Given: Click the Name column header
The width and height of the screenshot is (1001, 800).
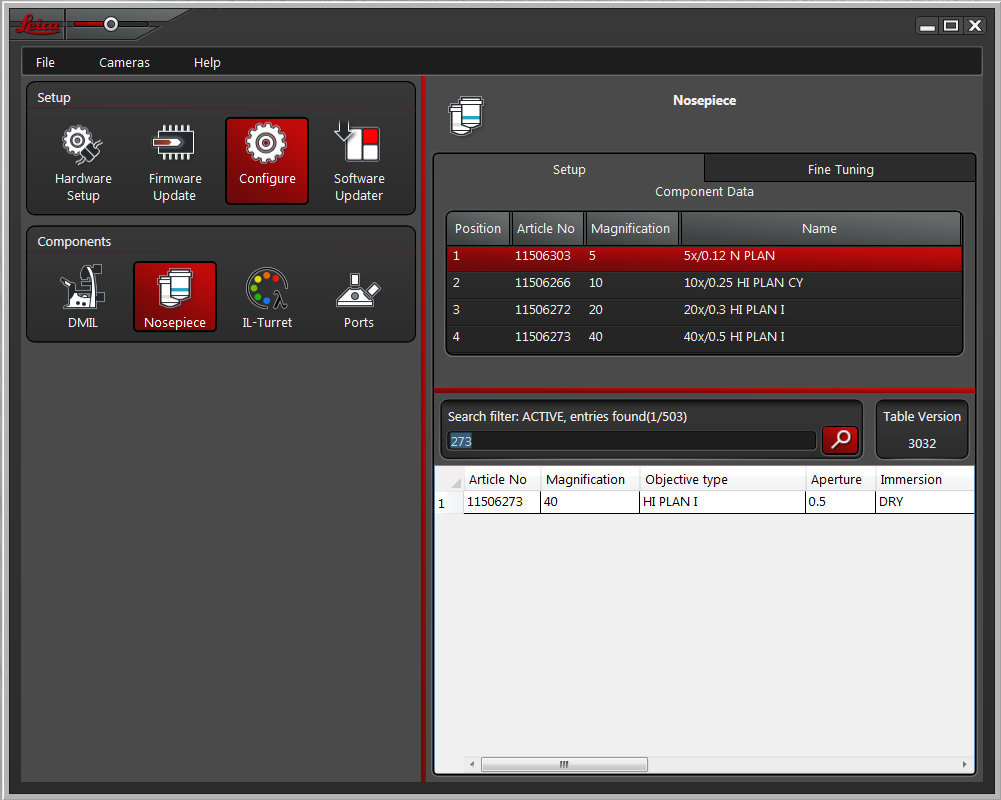Looking at the screenshot, I should [x=820, y=229].
